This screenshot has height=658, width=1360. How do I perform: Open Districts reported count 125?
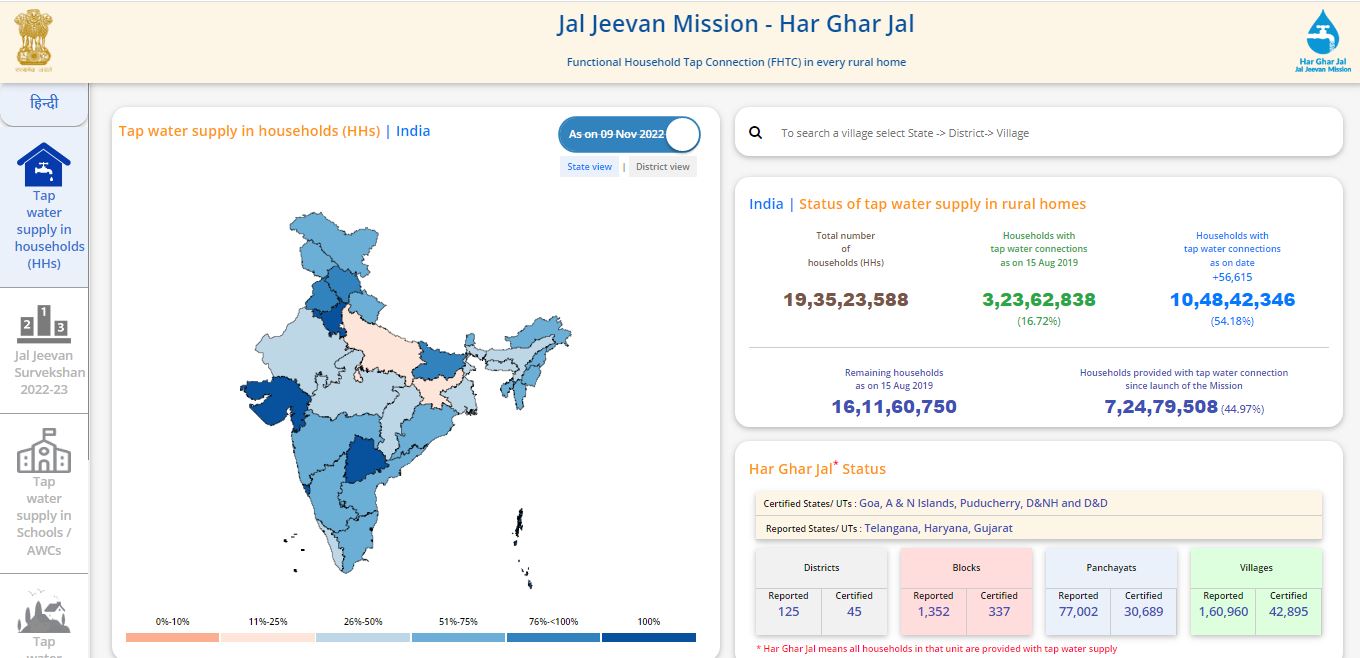(x=788, y=611)
